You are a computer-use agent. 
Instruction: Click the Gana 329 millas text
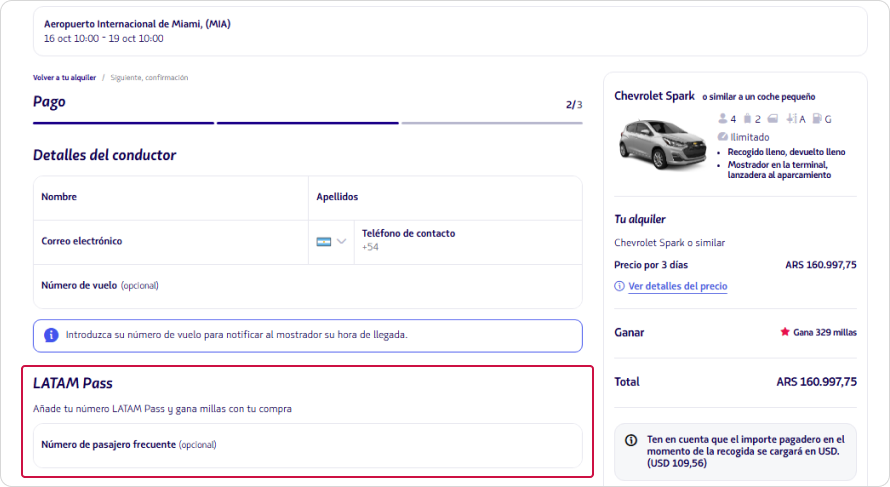point(825,332)
